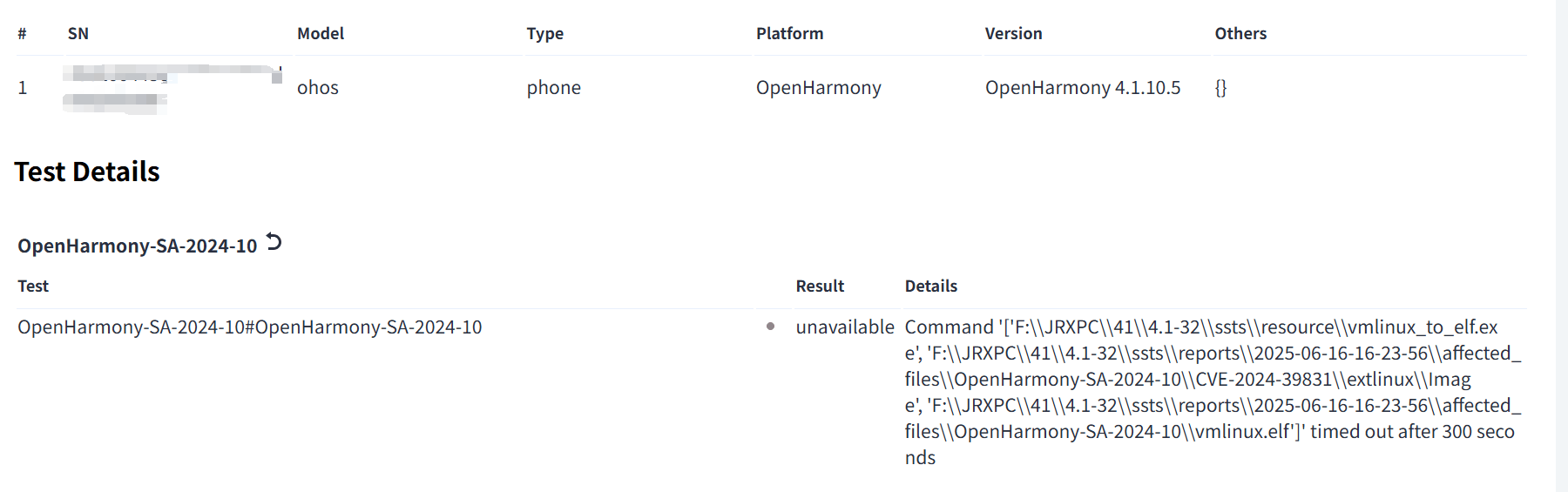Click the Type column header
The image size is (1568, 492).
[x=545, y=33]
